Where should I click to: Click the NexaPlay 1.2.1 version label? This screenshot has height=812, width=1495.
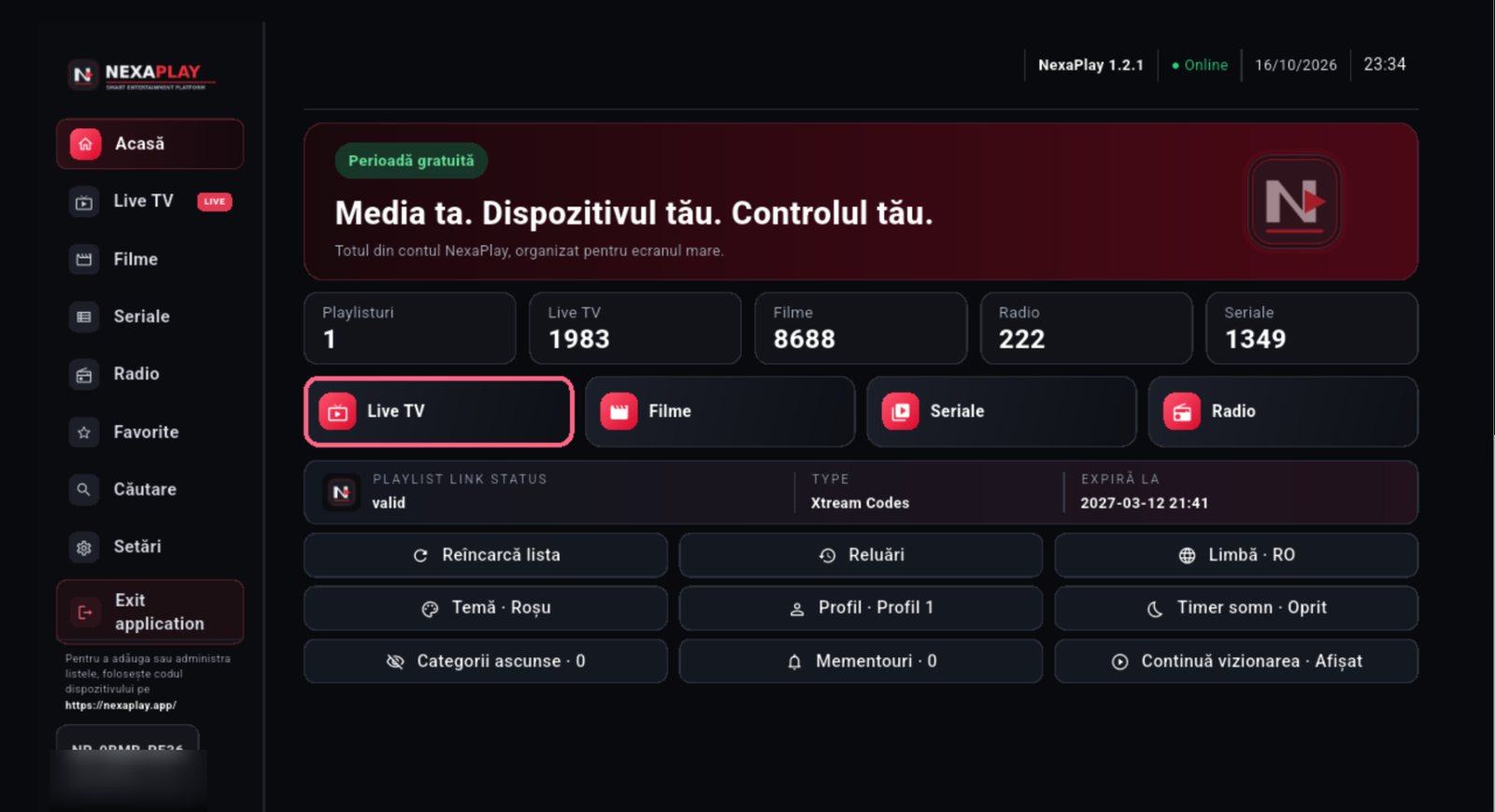[x=1090, y=65]
